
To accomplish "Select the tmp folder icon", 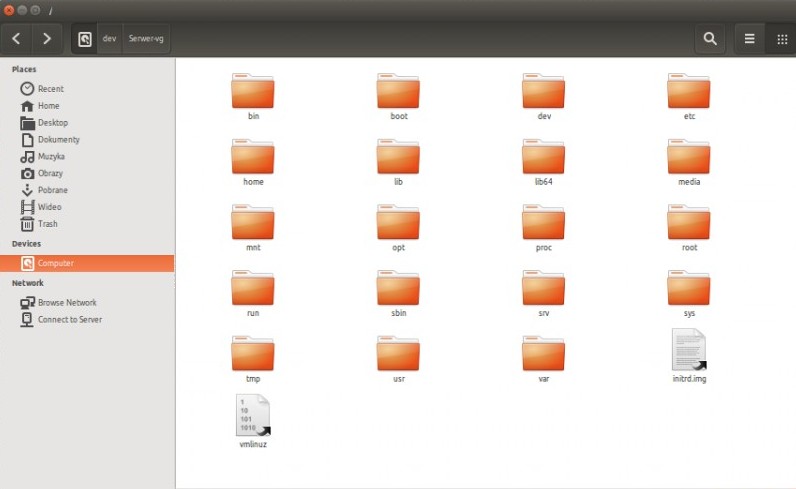I will [x=253, y=353].
